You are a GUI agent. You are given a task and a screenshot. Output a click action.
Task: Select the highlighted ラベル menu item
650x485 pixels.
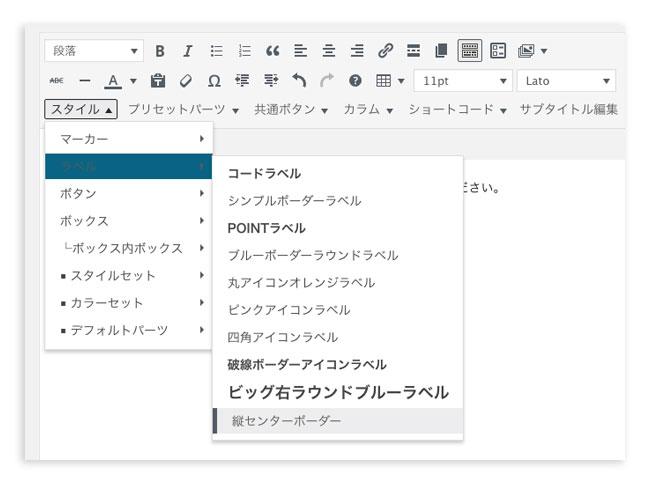129,166
